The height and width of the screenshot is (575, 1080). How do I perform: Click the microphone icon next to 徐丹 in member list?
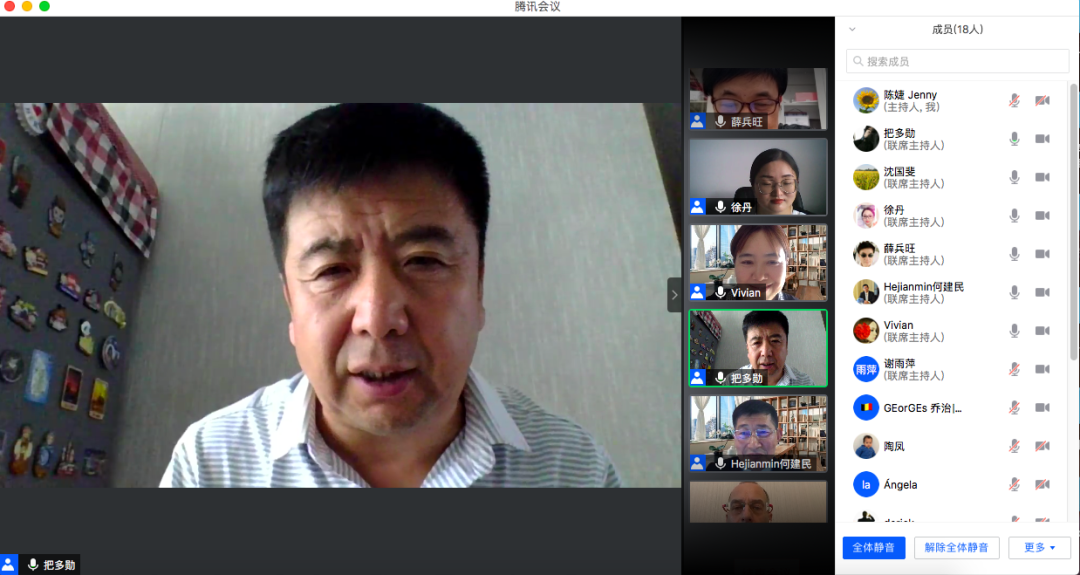[1014, 216]
